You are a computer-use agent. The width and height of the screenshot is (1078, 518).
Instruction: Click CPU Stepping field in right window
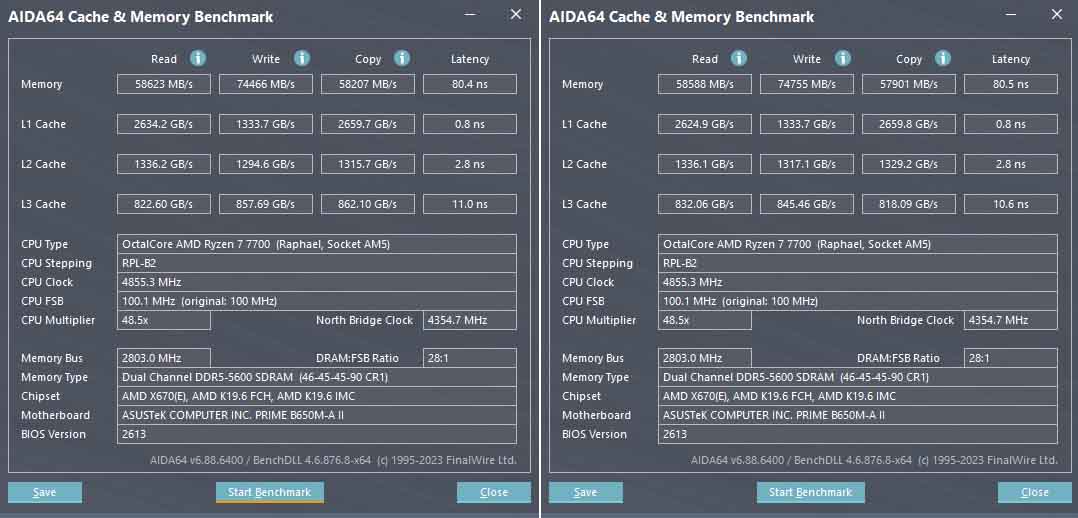click(858, 263)
